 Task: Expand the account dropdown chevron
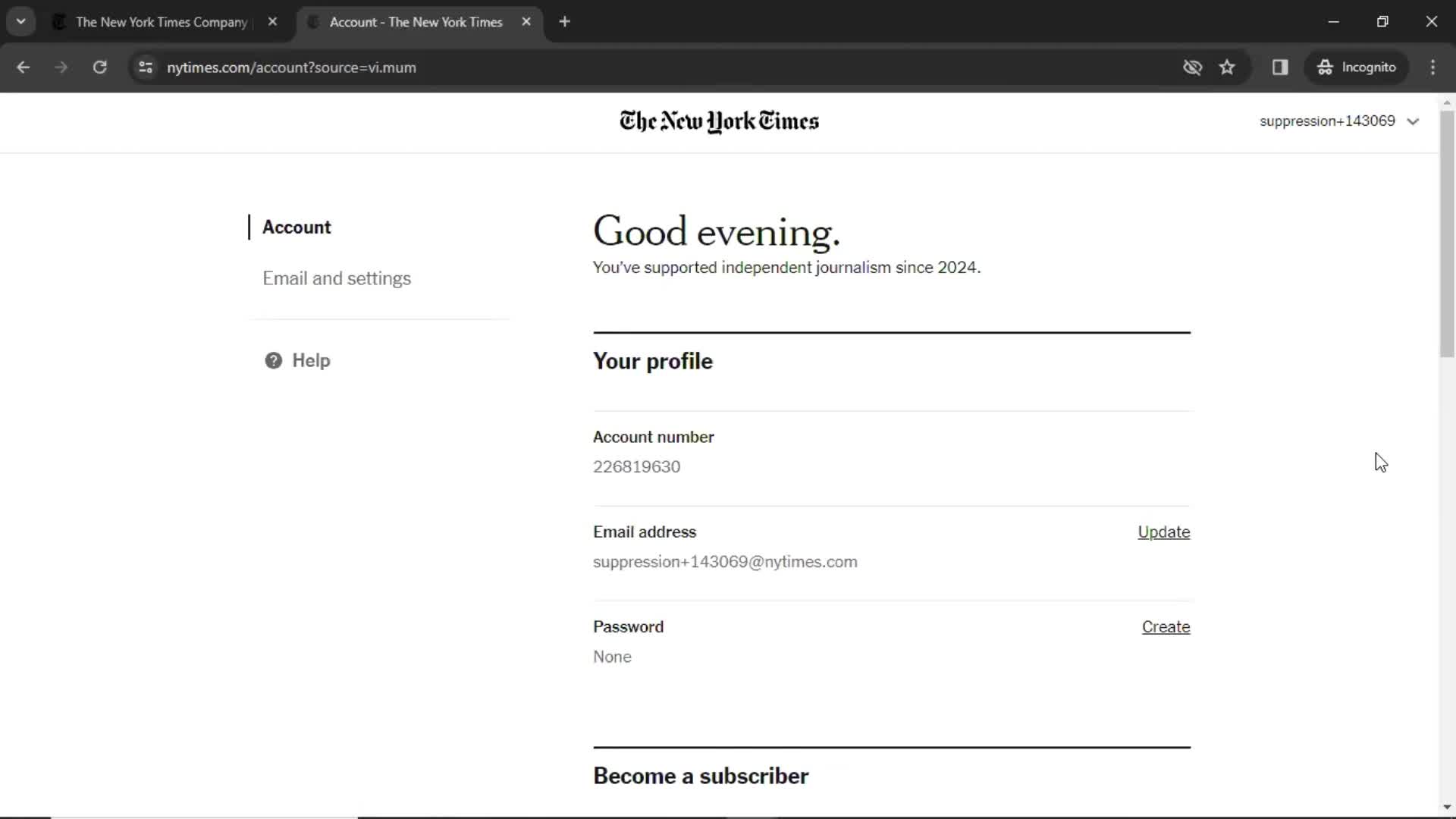[x=1414, y=121]
